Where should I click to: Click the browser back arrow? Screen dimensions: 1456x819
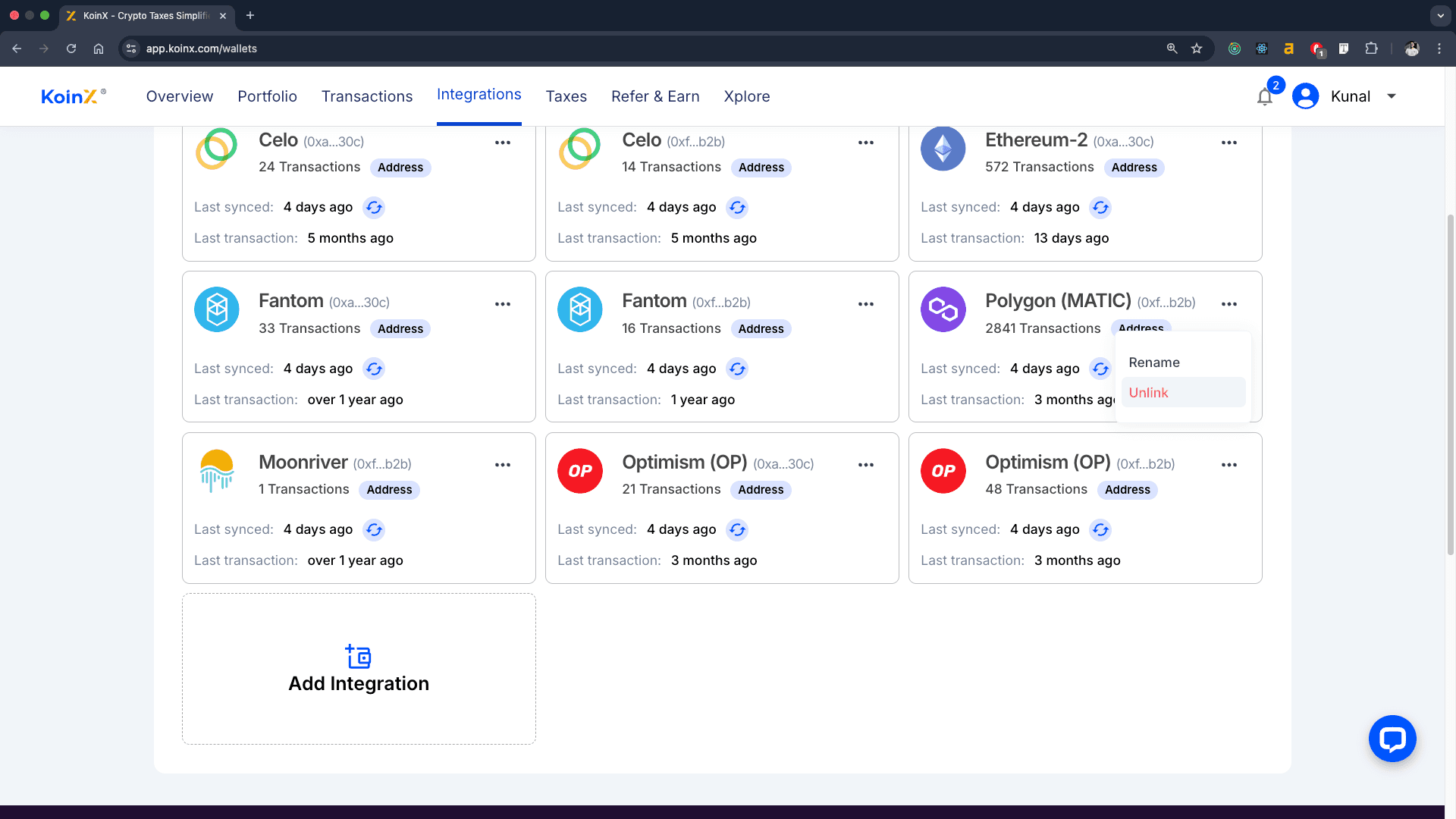[17, 49]
